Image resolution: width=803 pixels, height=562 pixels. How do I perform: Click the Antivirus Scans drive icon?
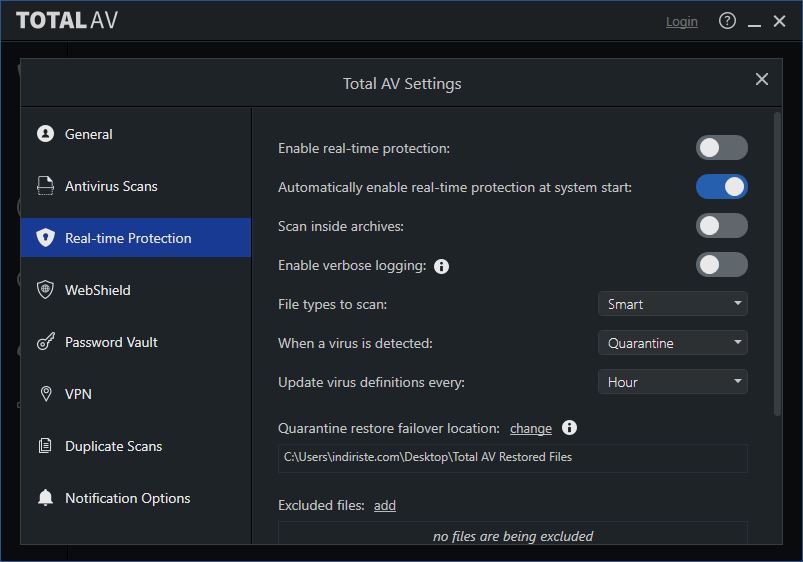[46, 186]
